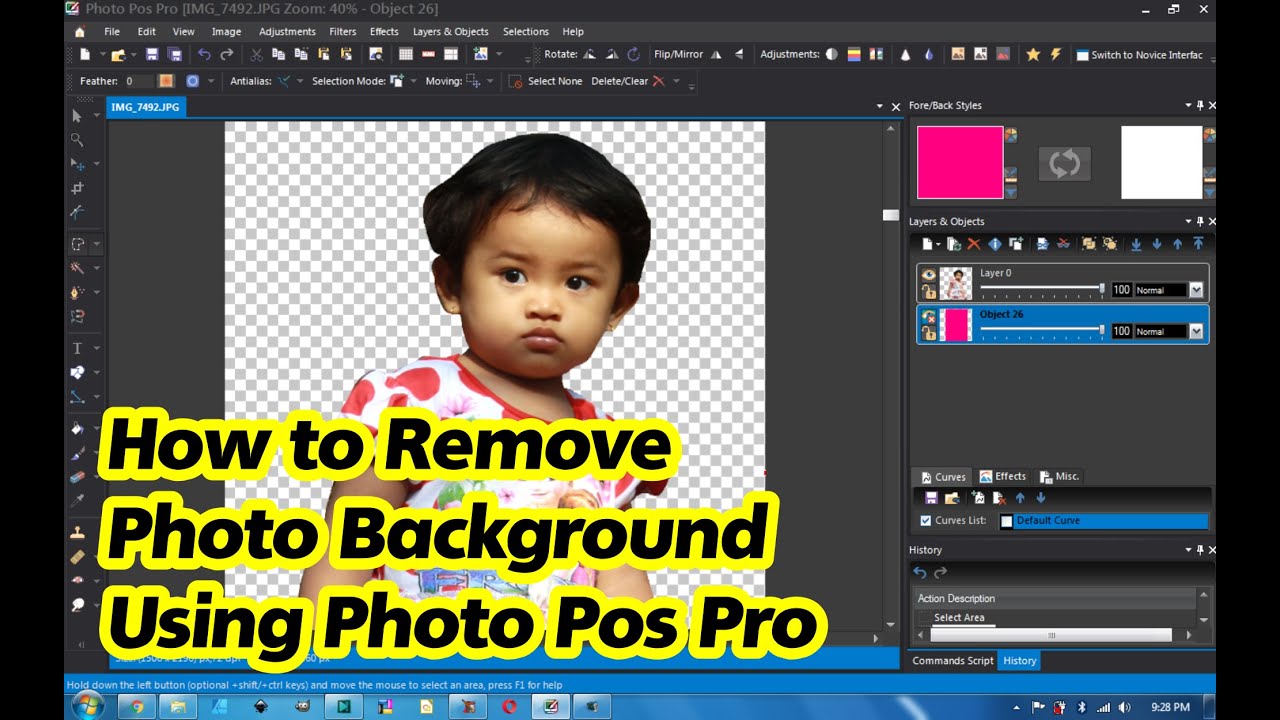Open the Fore/Back Styles panel menu arrow
Screen dimensions: 1280x720
(x=1187, y=105)
